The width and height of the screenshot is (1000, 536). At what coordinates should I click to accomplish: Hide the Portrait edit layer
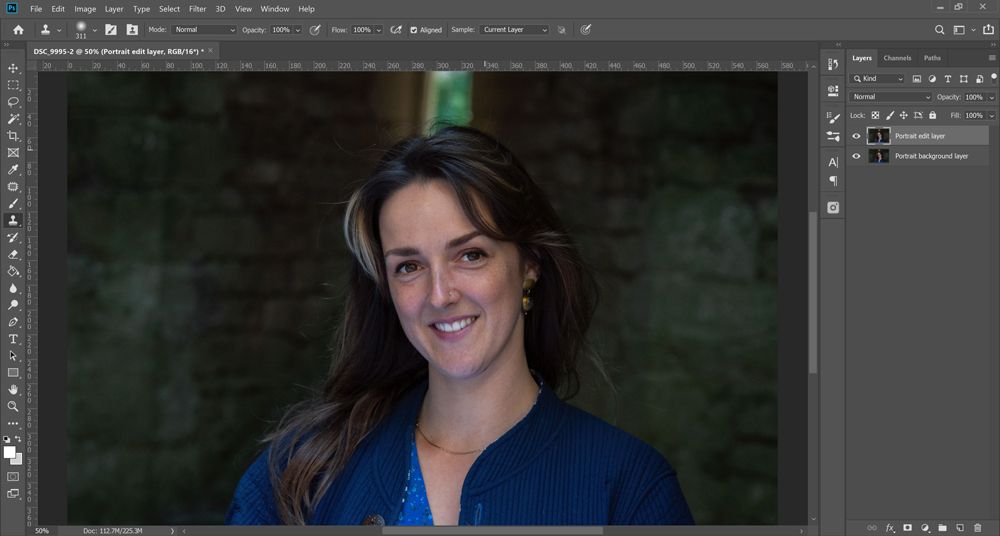pos(856,136)
